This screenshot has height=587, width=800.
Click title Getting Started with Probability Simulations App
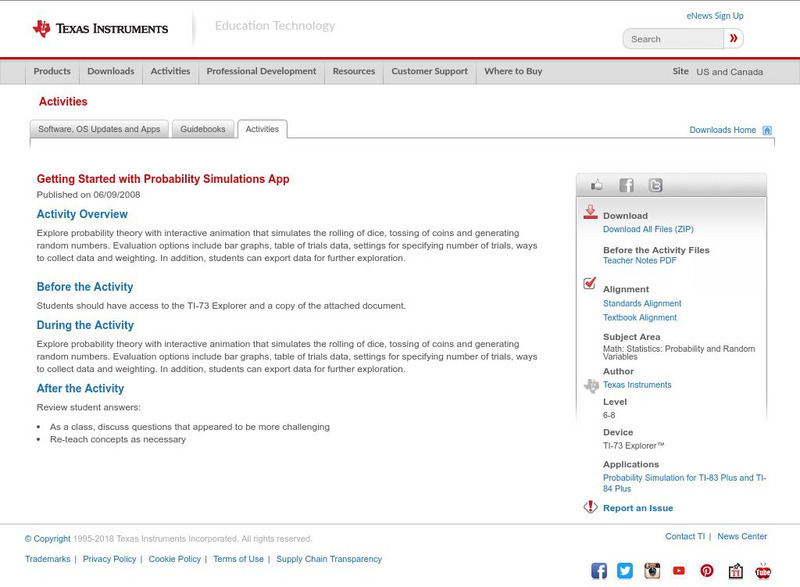point(163,179)
